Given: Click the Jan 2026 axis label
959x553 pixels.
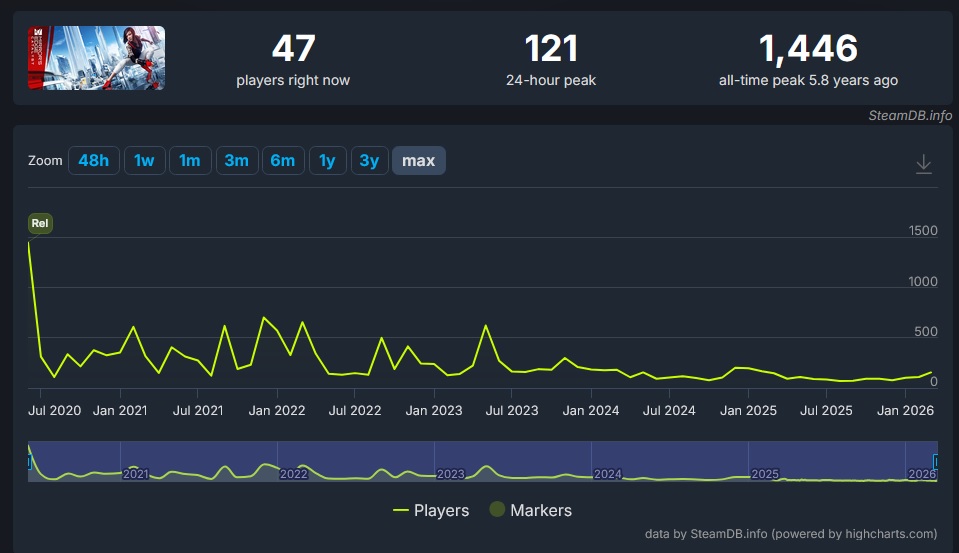Looking at the screenshot, I should pos(905,410).
